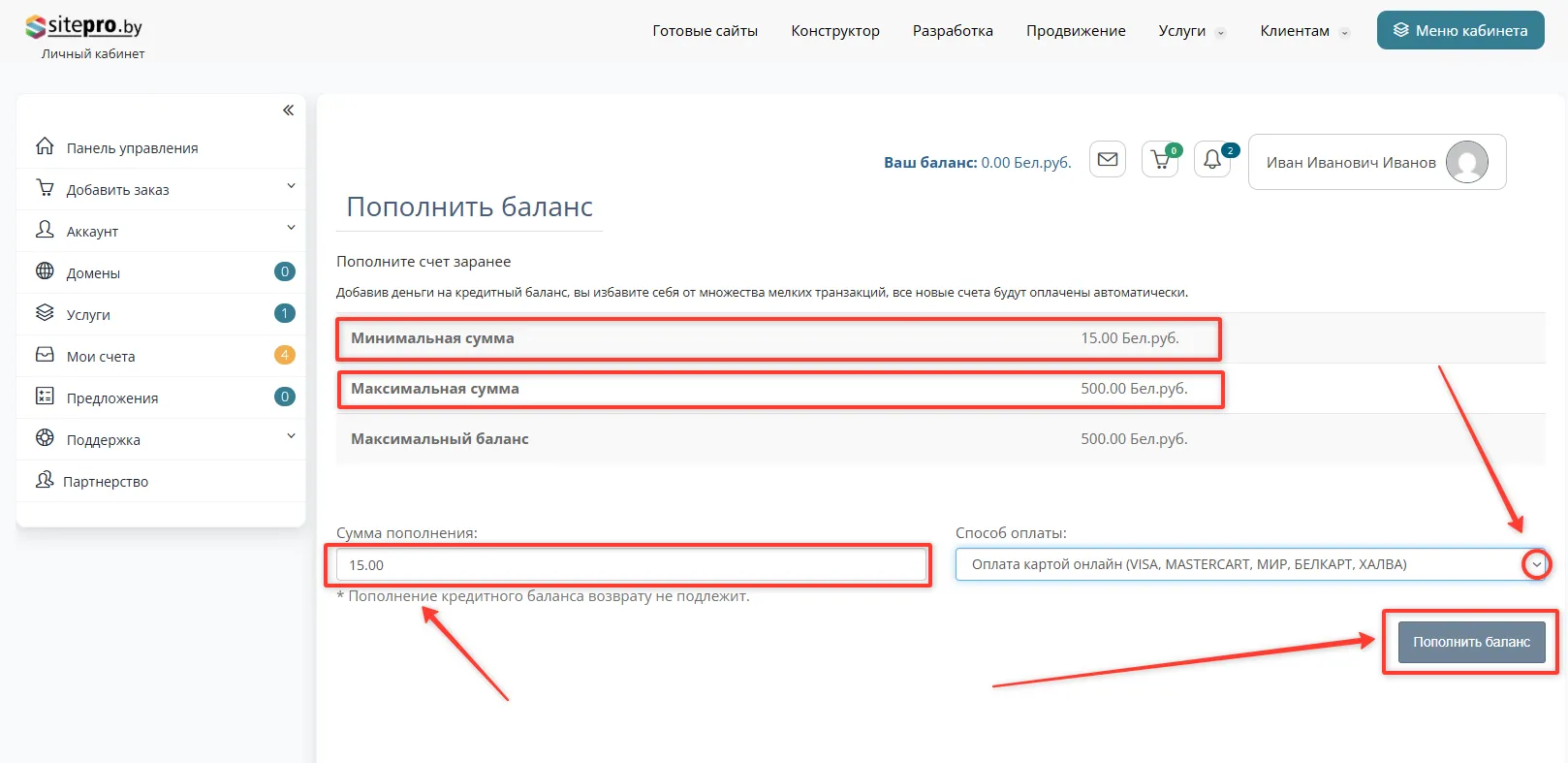The image size is (1568, 763).
Task: Open the Способ оплаты dropdown
Action: click(x=1250, y=564)
